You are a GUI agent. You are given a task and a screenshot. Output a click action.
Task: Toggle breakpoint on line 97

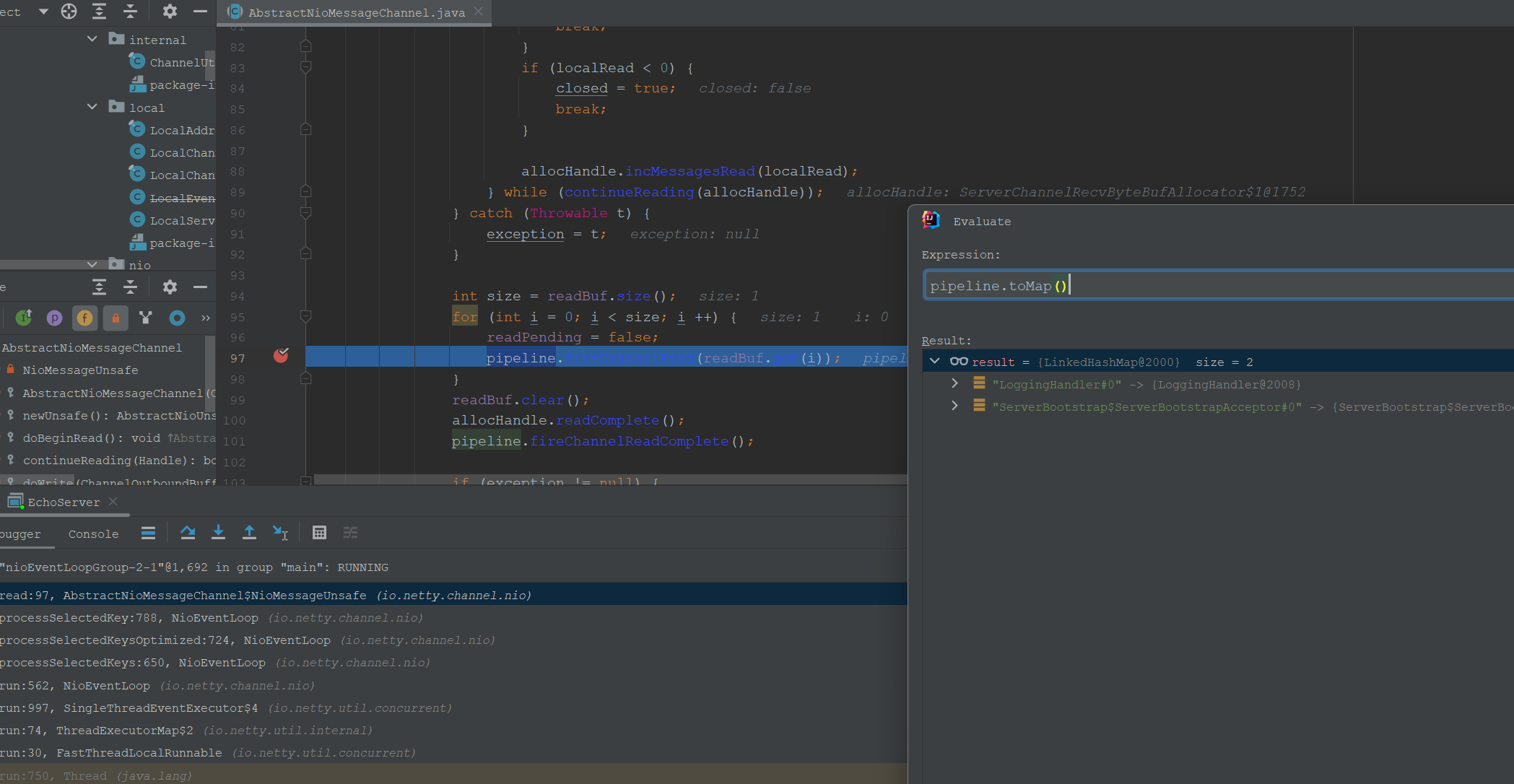[281, 355]
